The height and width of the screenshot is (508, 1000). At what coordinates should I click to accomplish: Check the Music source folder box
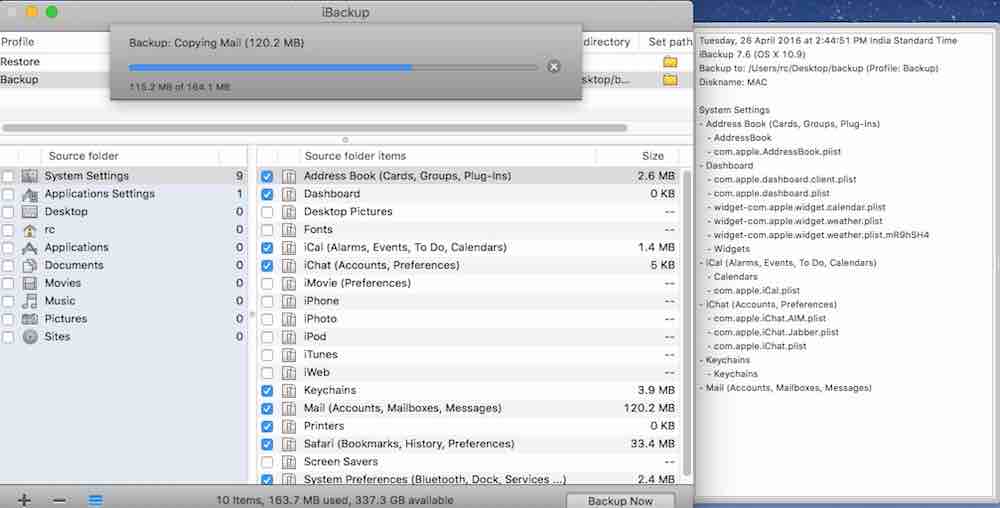click(8, 301)
